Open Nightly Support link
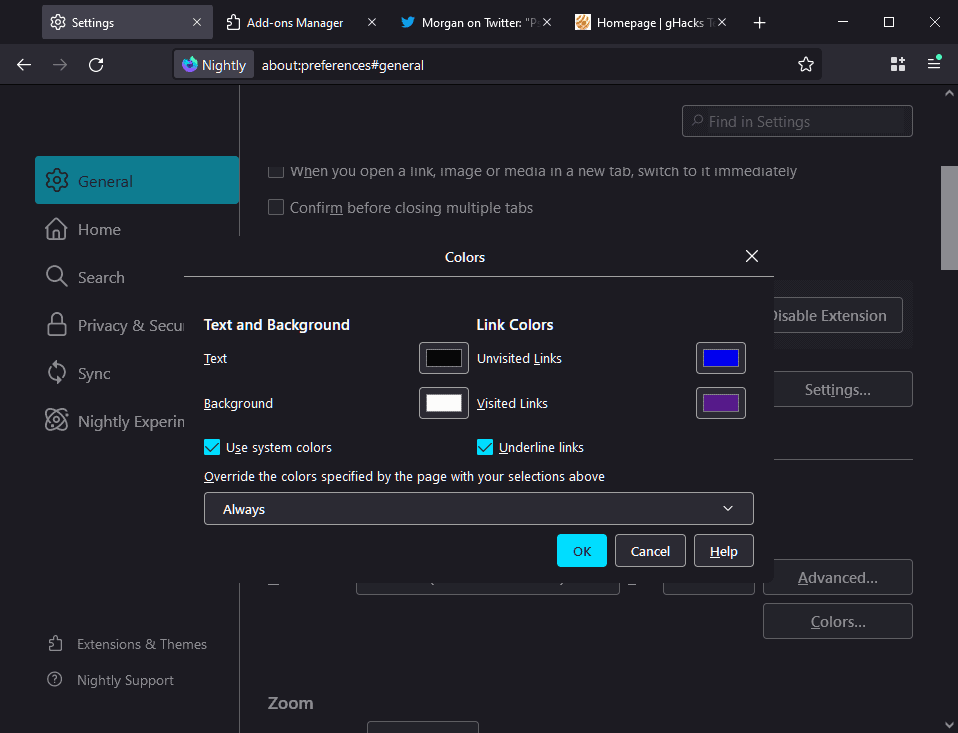 tap(125, 680)
